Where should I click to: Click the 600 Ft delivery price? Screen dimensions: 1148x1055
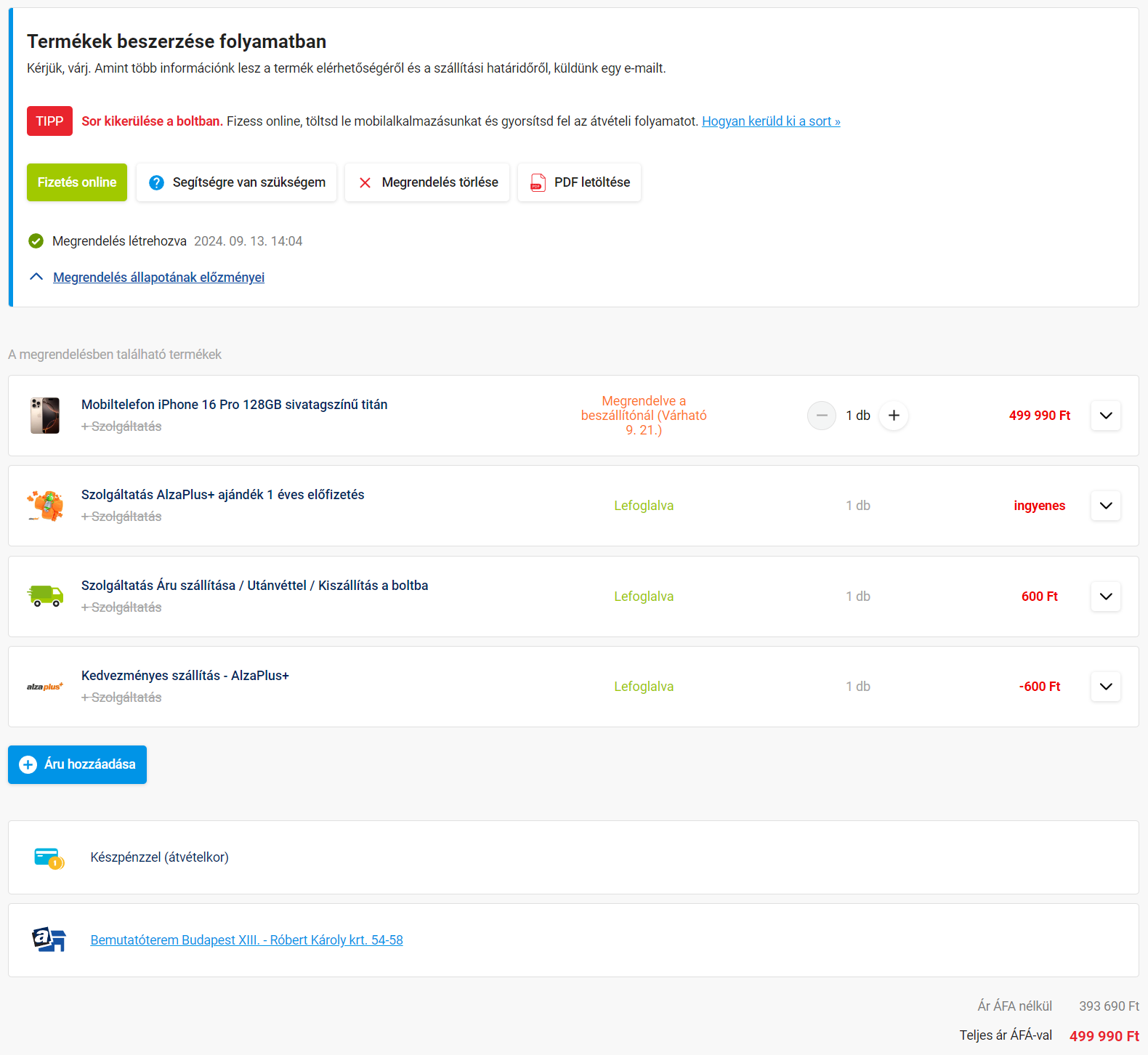1040,597
